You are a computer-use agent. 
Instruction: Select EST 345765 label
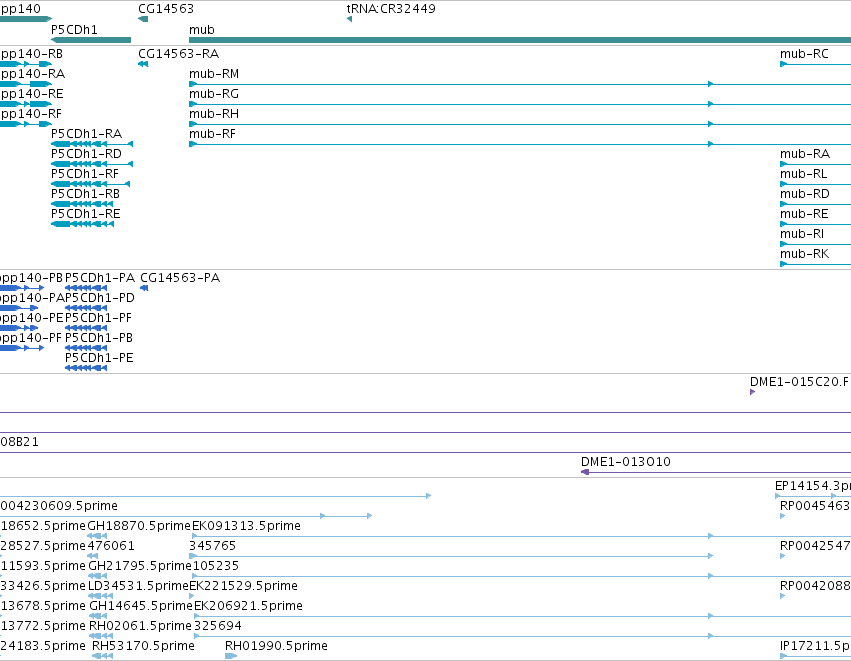[213, 546]
